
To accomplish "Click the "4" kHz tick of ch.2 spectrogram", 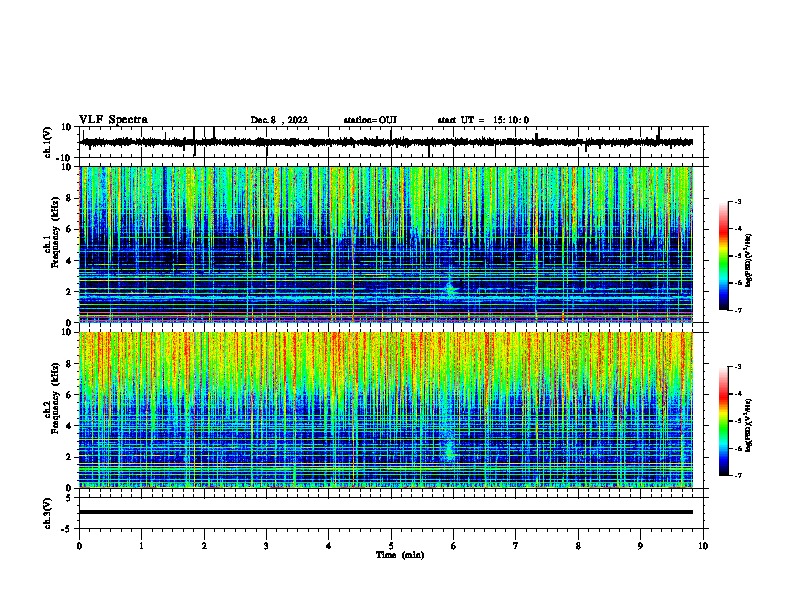I will [x=69, y=426].
